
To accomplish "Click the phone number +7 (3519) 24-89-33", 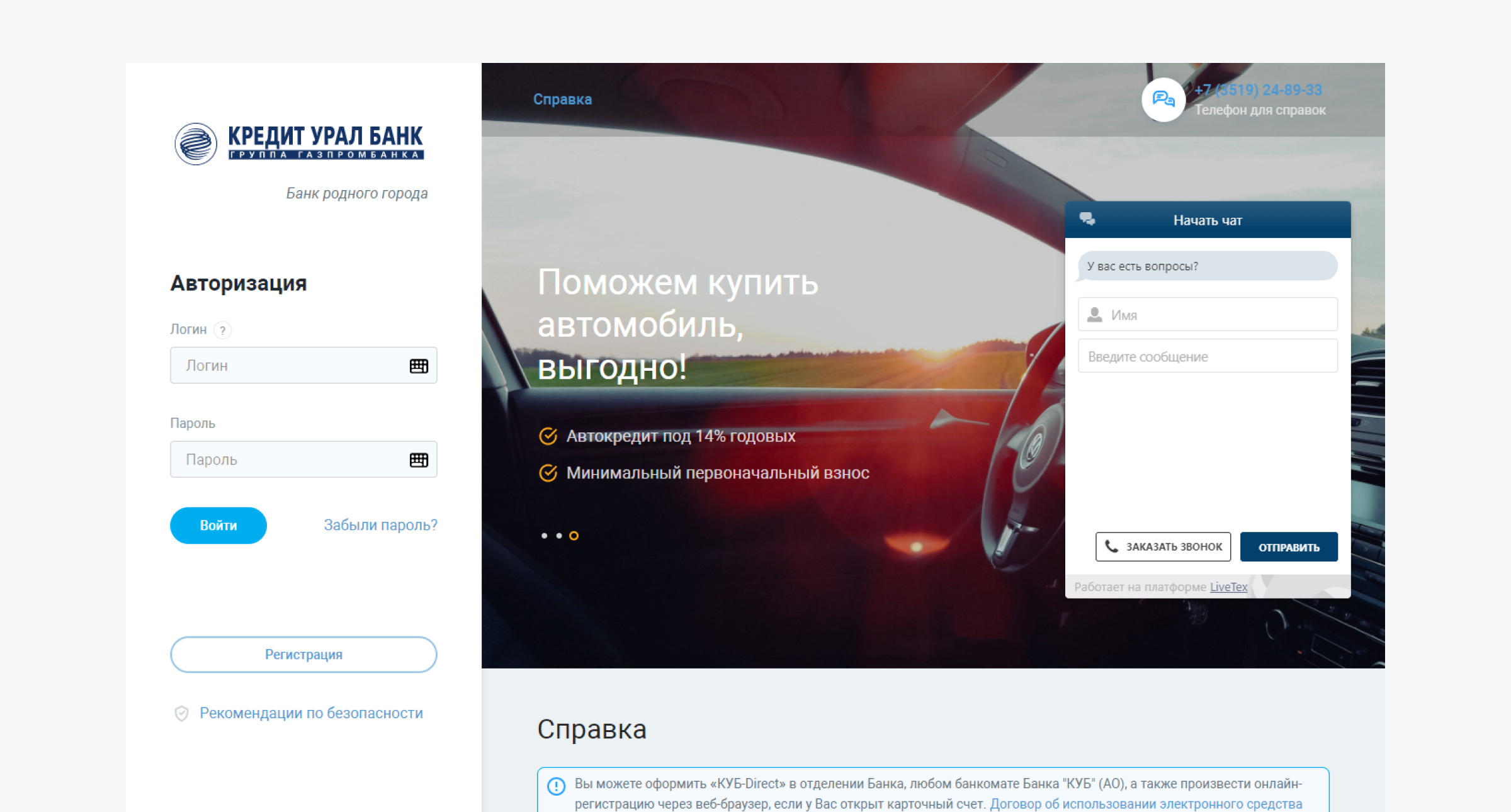I will (x=1258, y=90).
